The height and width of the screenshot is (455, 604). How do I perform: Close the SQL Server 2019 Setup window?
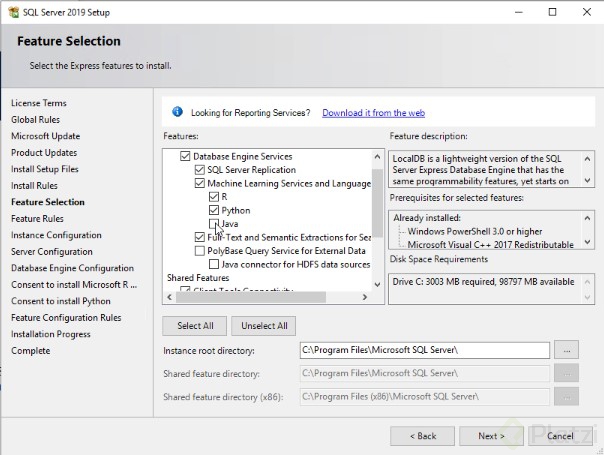[x=587, y=12]
